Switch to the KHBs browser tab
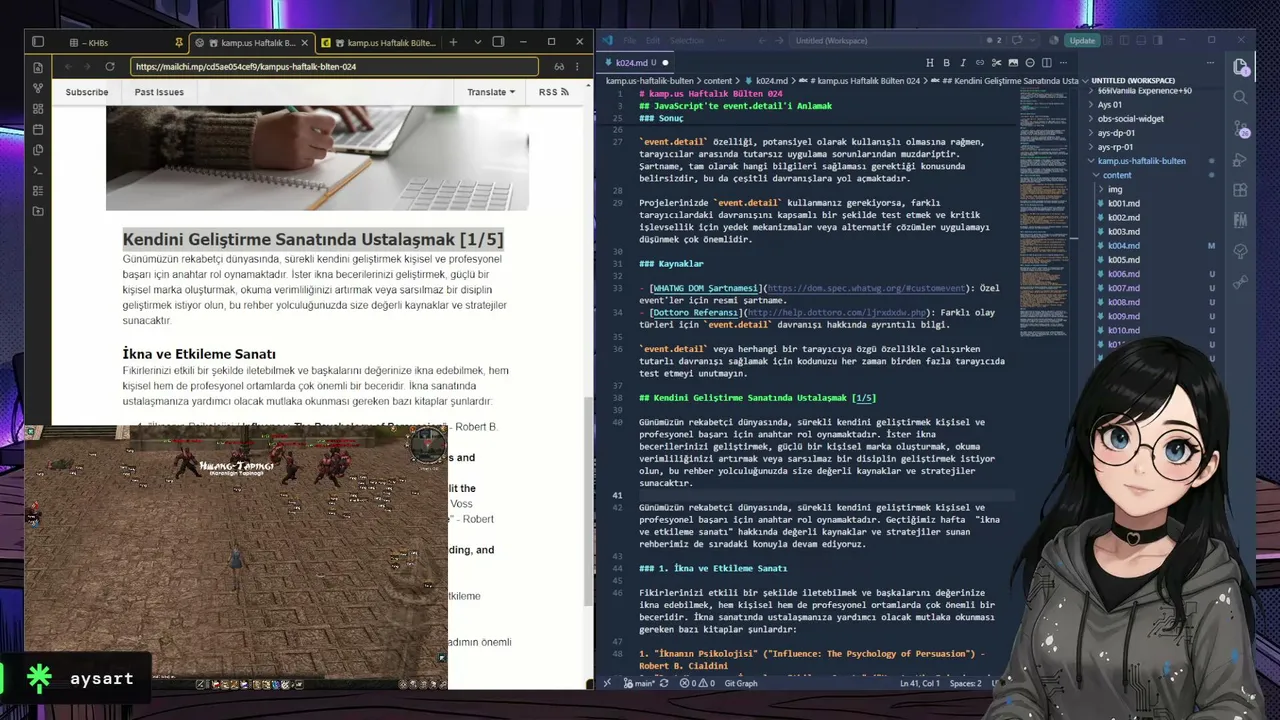 tap(120, 42)
